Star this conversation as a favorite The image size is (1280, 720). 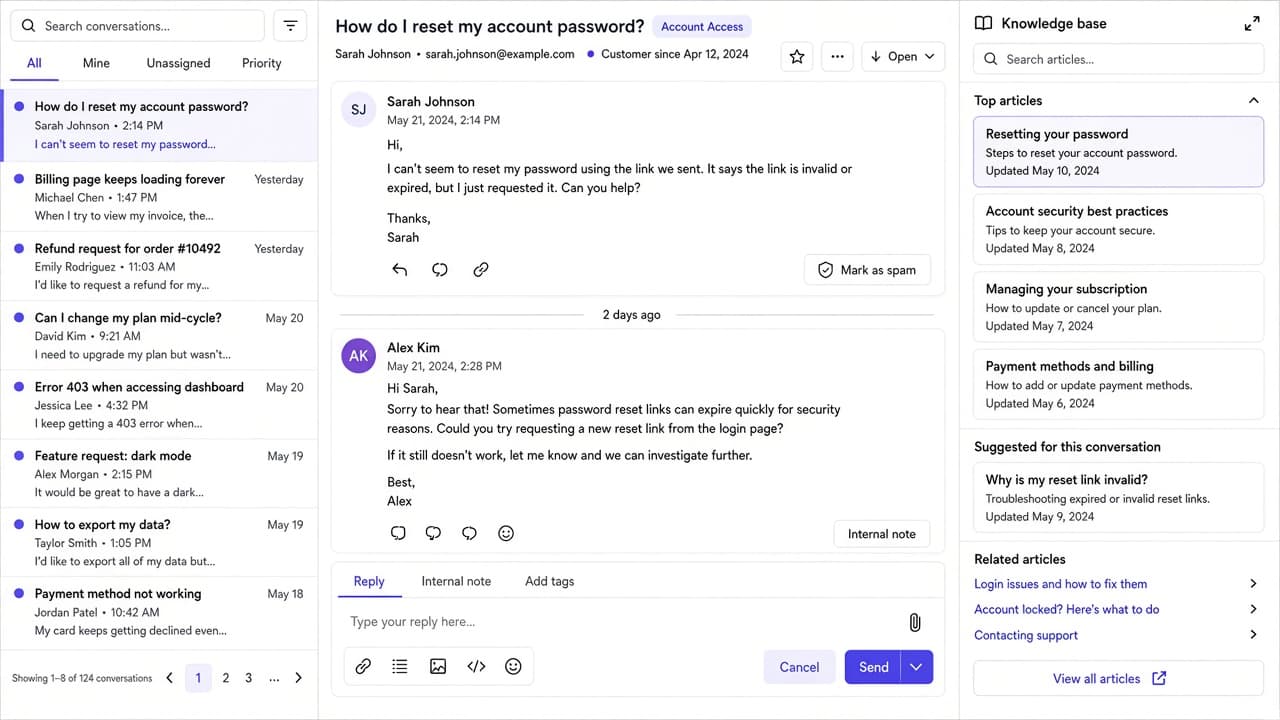(797, 57)
